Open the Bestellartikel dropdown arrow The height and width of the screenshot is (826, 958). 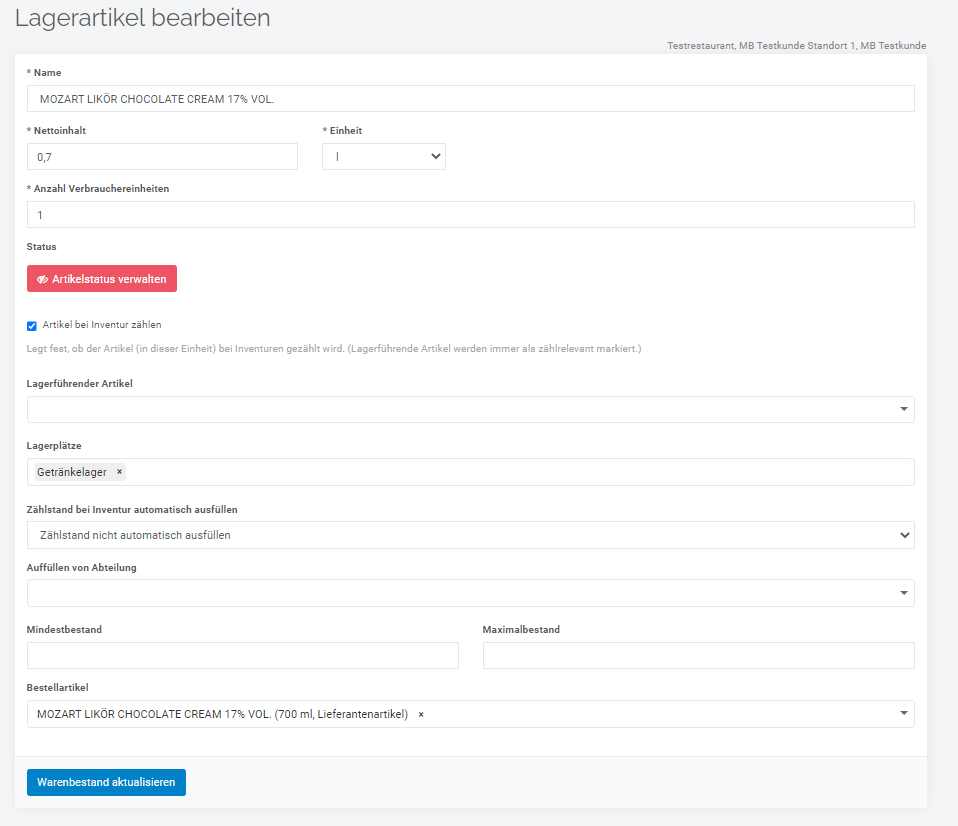[904, 713]
